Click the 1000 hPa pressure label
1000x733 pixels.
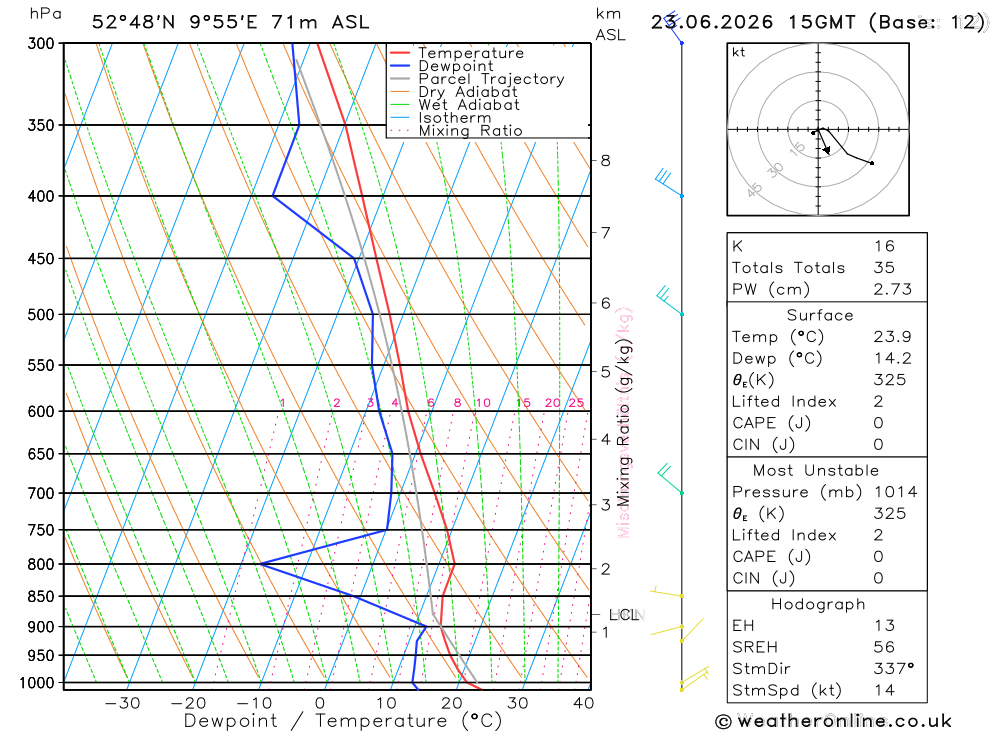(x=37, y=683)
